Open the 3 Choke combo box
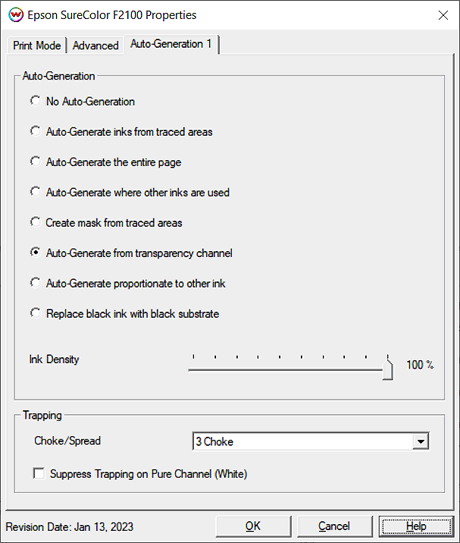The height and width of the screenshot is (543, 460). 311,441
